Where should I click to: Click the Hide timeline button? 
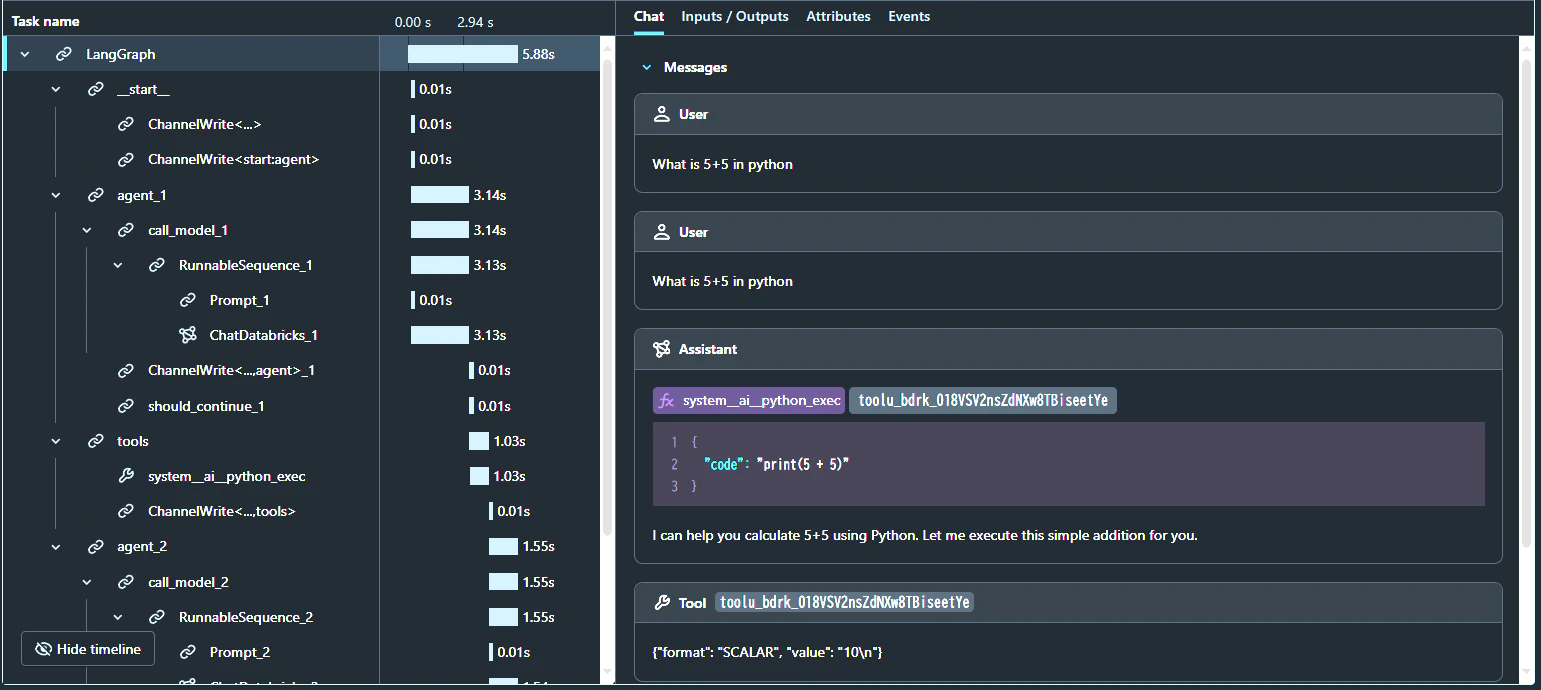(88, 649)
